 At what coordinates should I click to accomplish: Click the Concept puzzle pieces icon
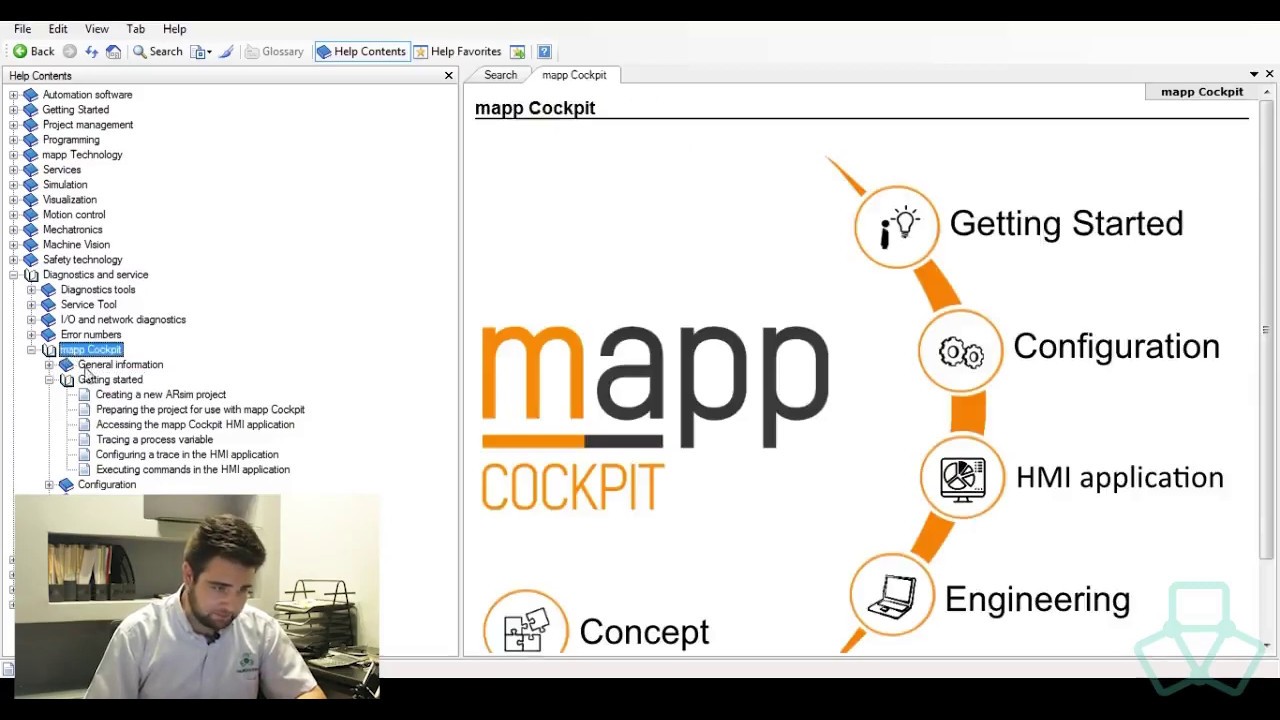526,630
